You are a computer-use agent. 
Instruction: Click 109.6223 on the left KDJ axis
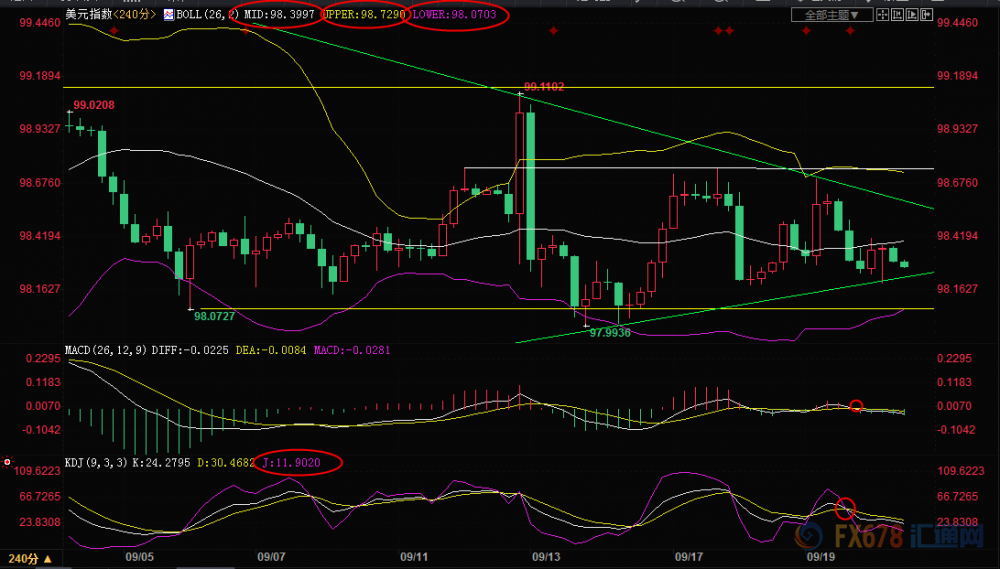point(40,471)
